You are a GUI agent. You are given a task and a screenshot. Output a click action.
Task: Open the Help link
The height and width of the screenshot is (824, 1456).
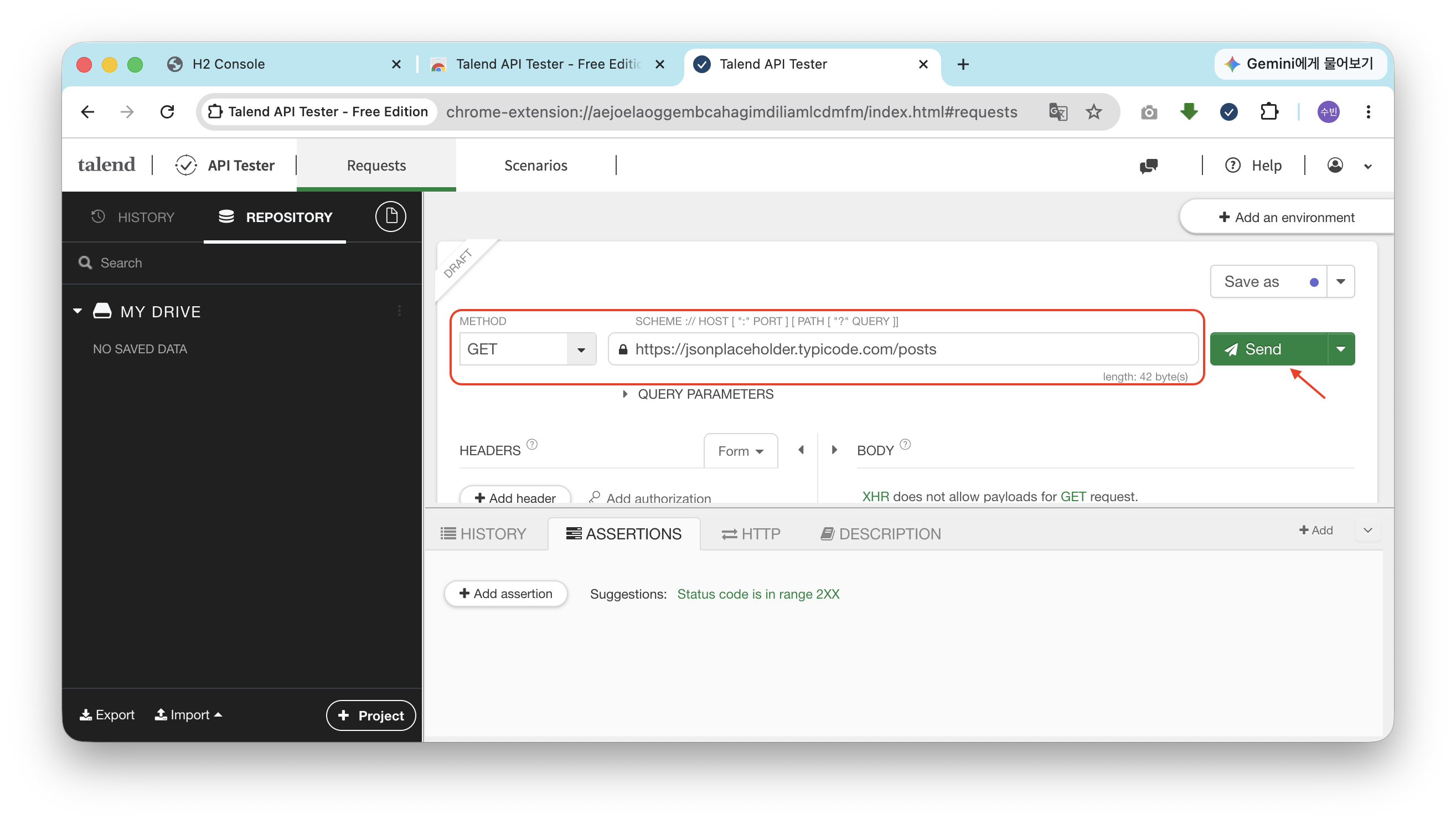coord(1266,165)
